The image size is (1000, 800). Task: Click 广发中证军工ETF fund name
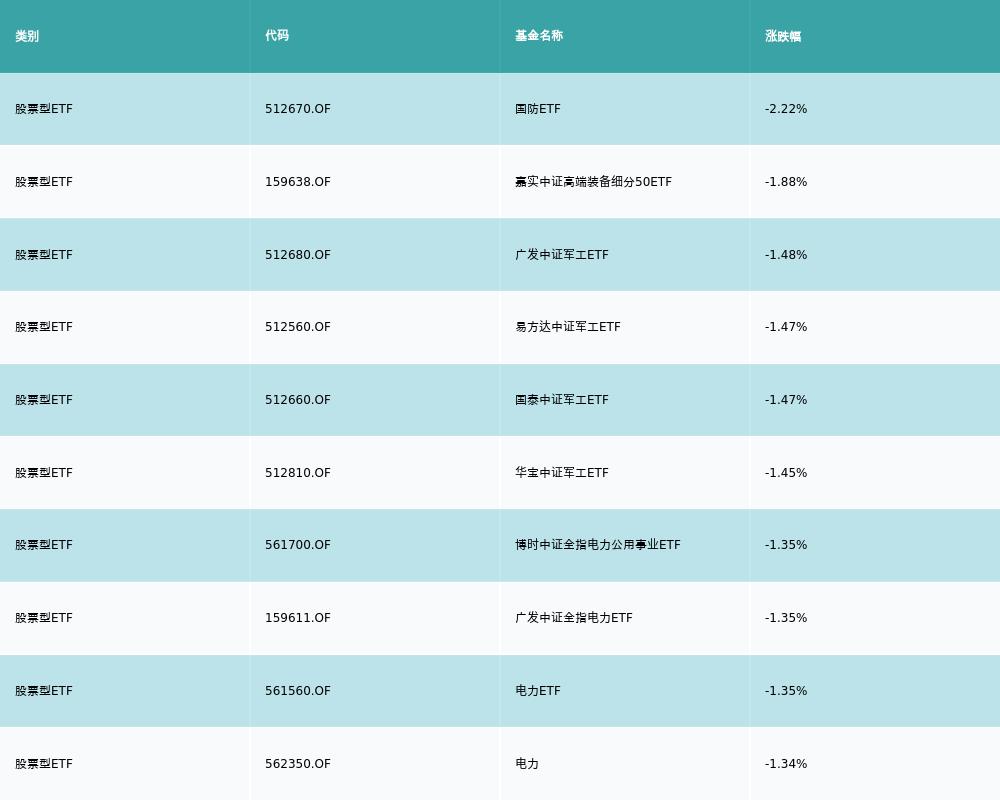562,255
